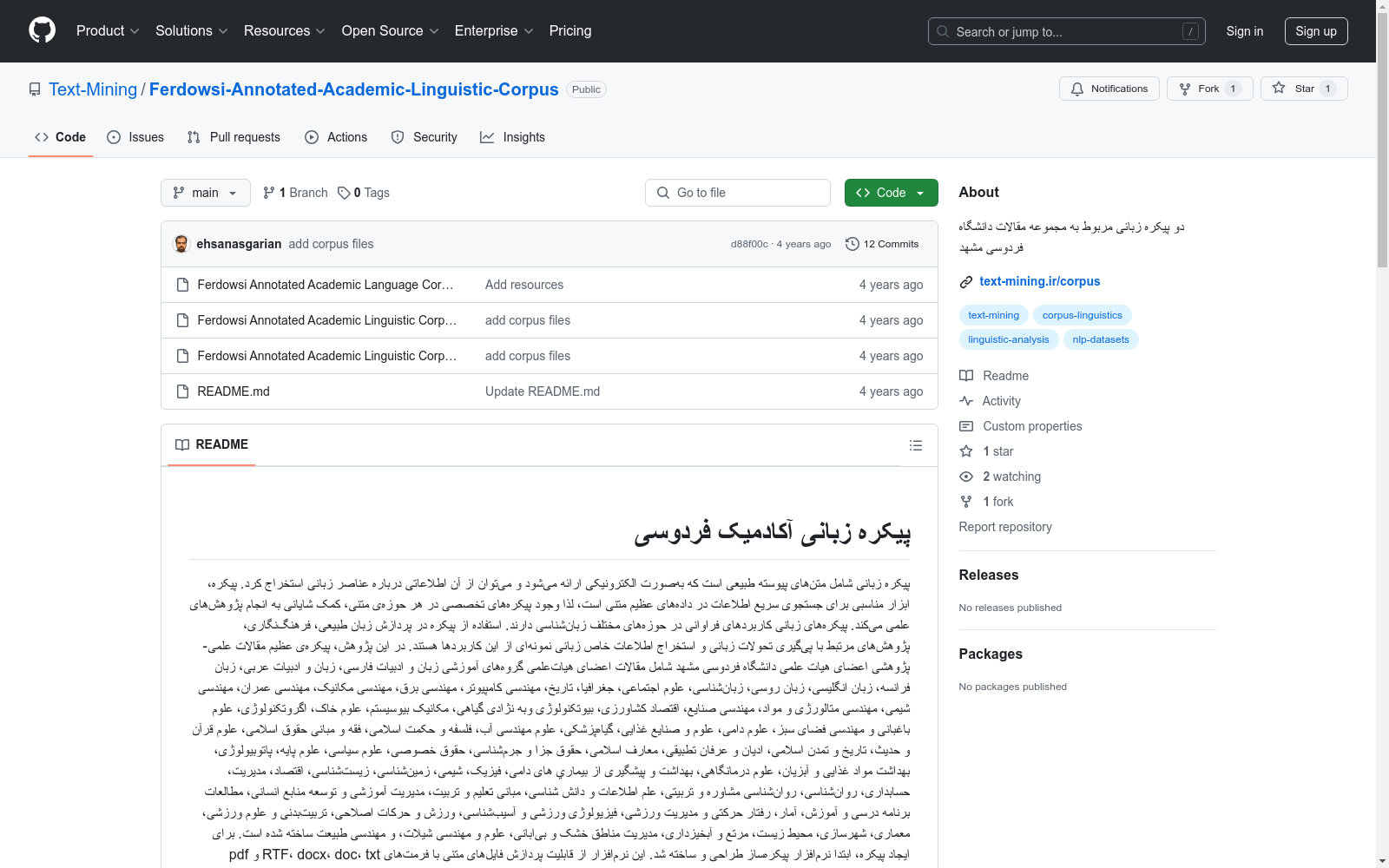The height and width of the screenshot is (868, 1389).
Task: Click the corpus-linguistics topic tag
Action: point(1083,315)
